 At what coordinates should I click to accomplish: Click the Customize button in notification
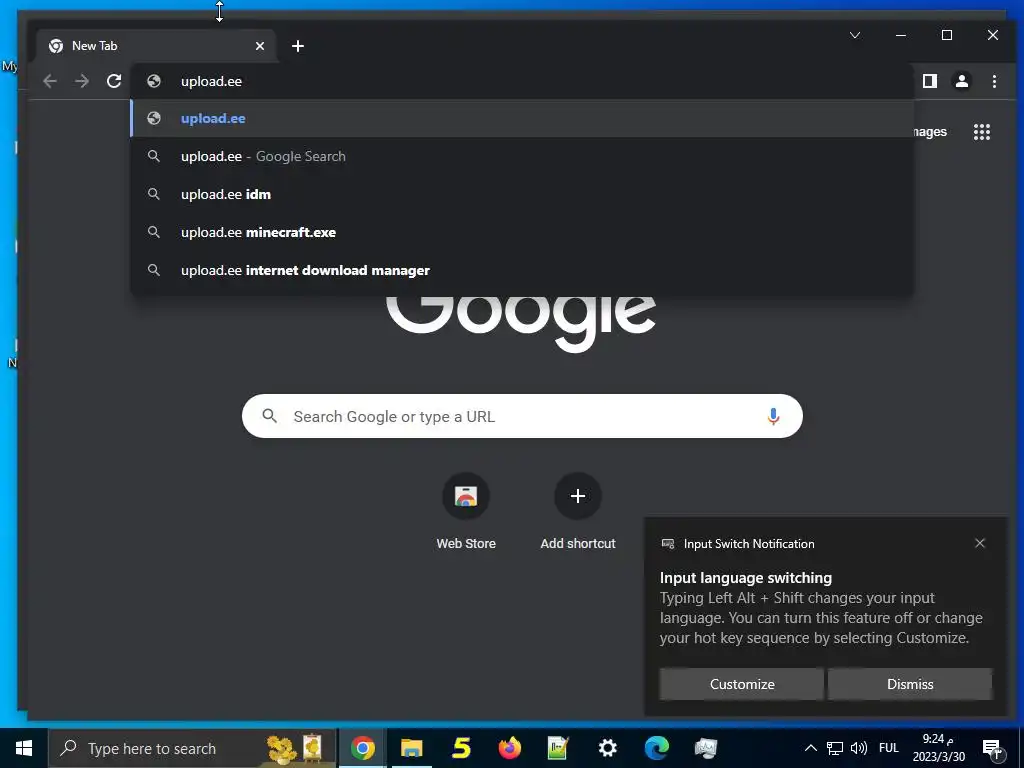(x=742, y=684)
